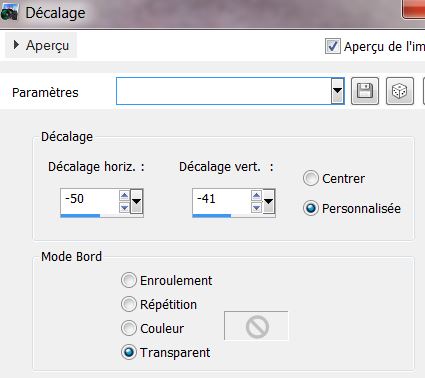Choose Répétition edge mode
This screenshot has width=425, height=378.
click(x=129, y=304)
